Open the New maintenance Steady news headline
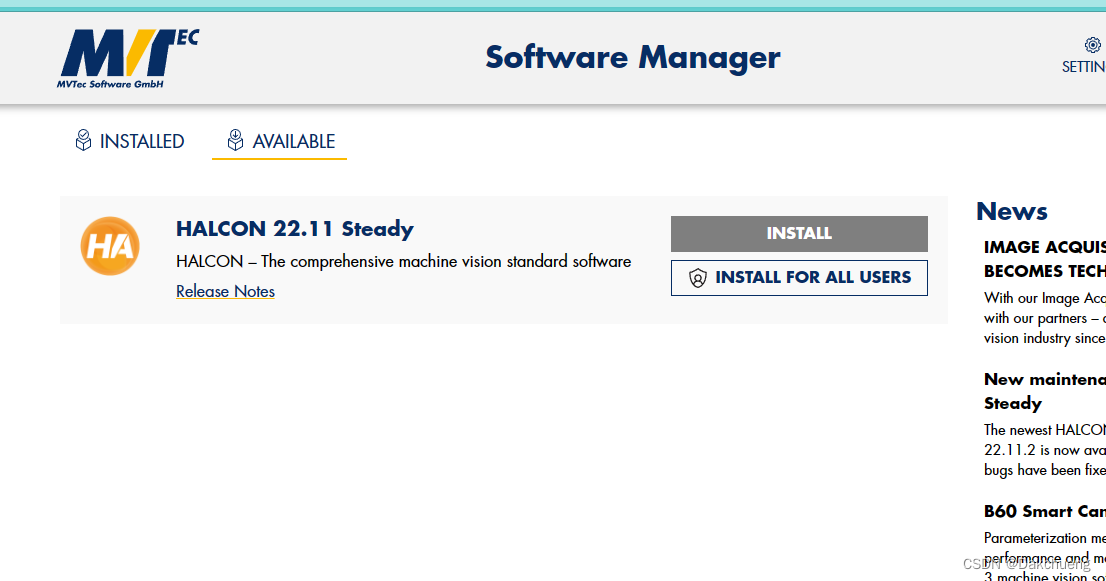Viewport: 1106px width, 581px height. pos(1045,391)
